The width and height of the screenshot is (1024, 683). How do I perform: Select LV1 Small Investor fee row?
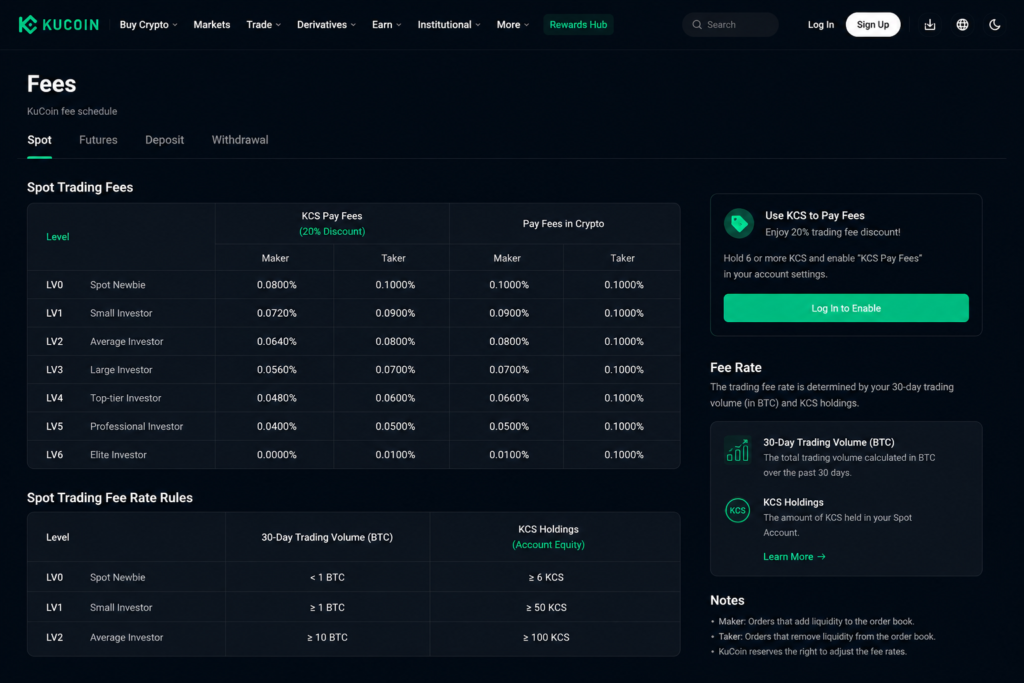pyautogui.click(x=353, y=313)
